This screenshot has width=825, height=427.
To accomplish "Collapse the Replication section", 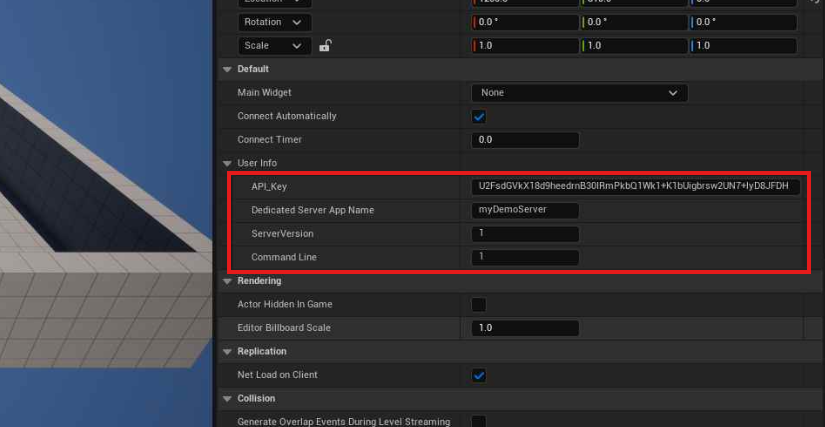I will click(227, 351).
